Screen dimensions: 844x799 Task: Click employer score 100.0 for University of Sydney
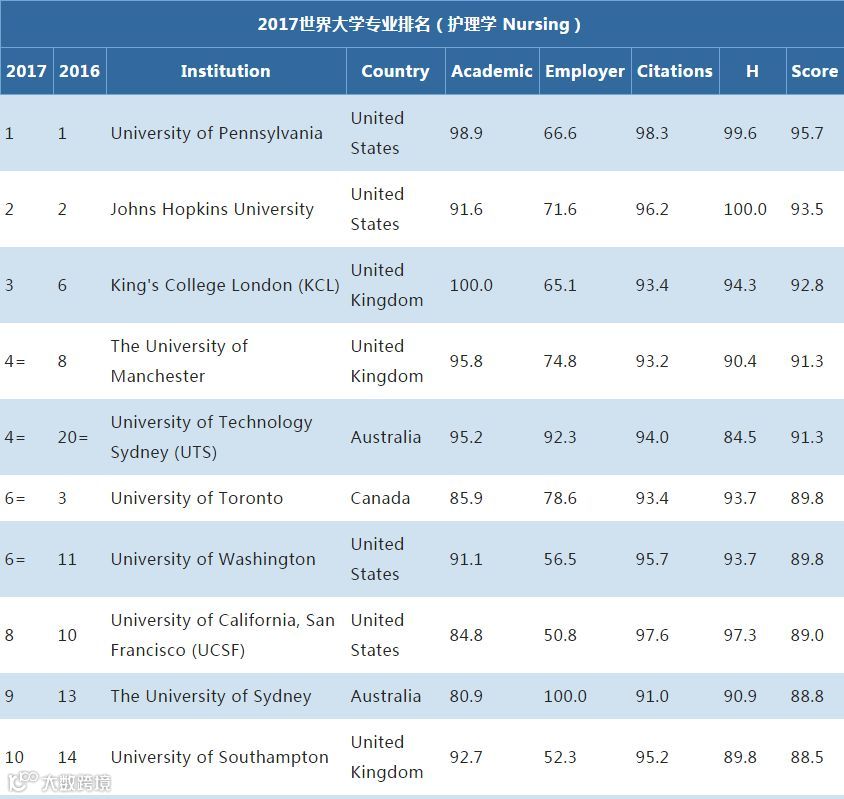(565, 696)
